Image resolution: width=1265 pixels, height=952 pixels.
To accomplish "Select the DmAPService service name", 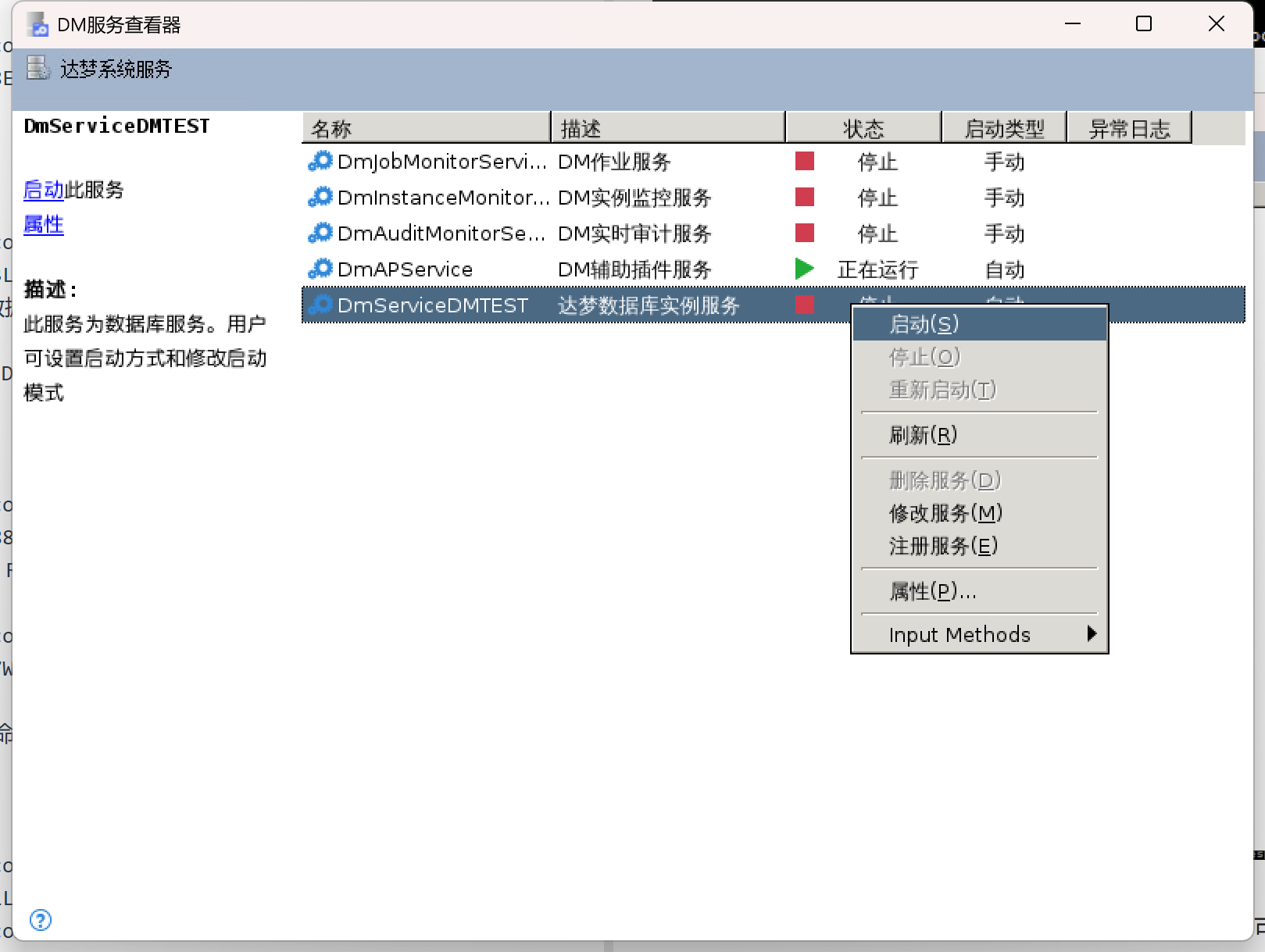I will click(x=405, y=269).
